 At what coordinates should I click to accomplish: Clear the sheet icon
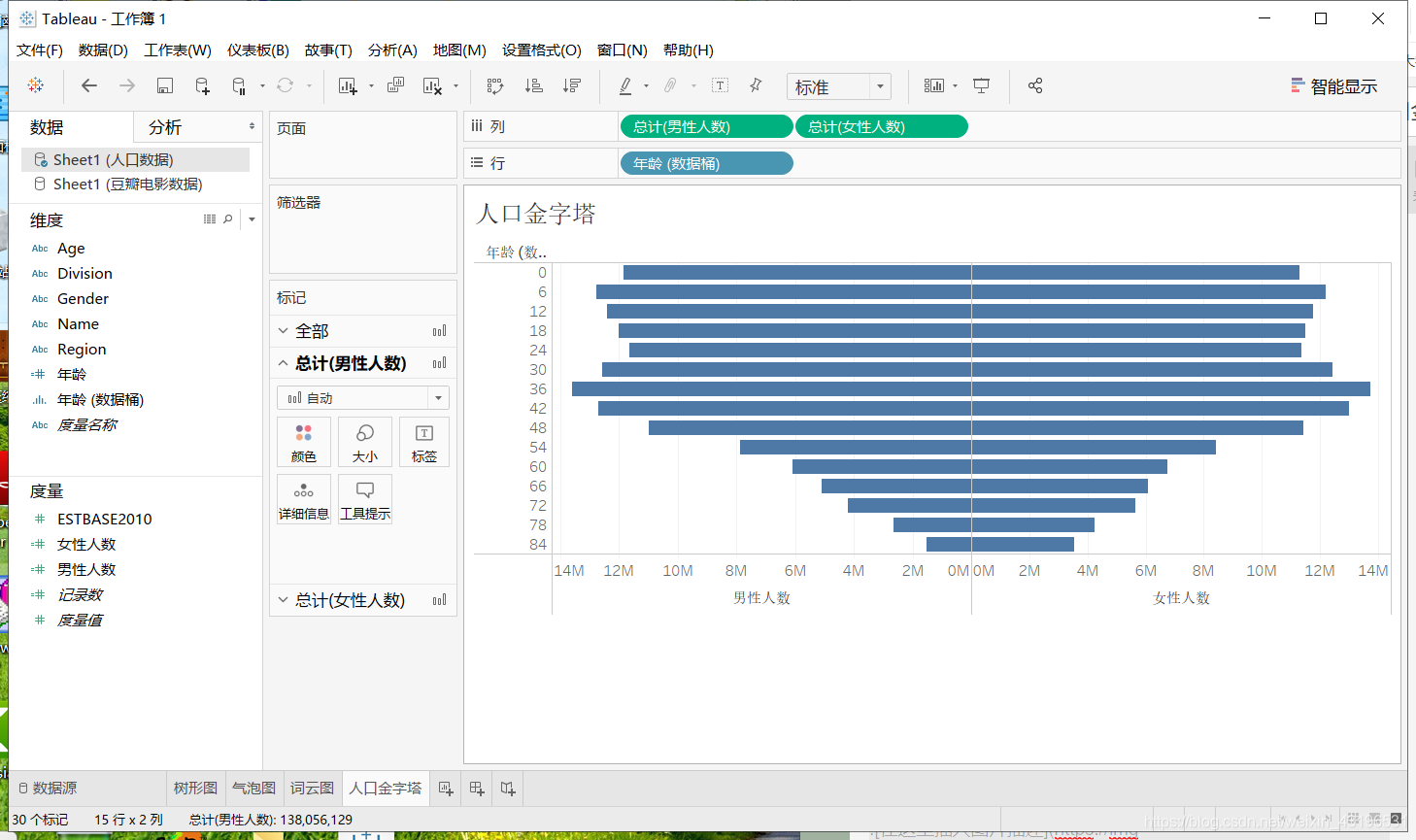click(x=433, y=85)
